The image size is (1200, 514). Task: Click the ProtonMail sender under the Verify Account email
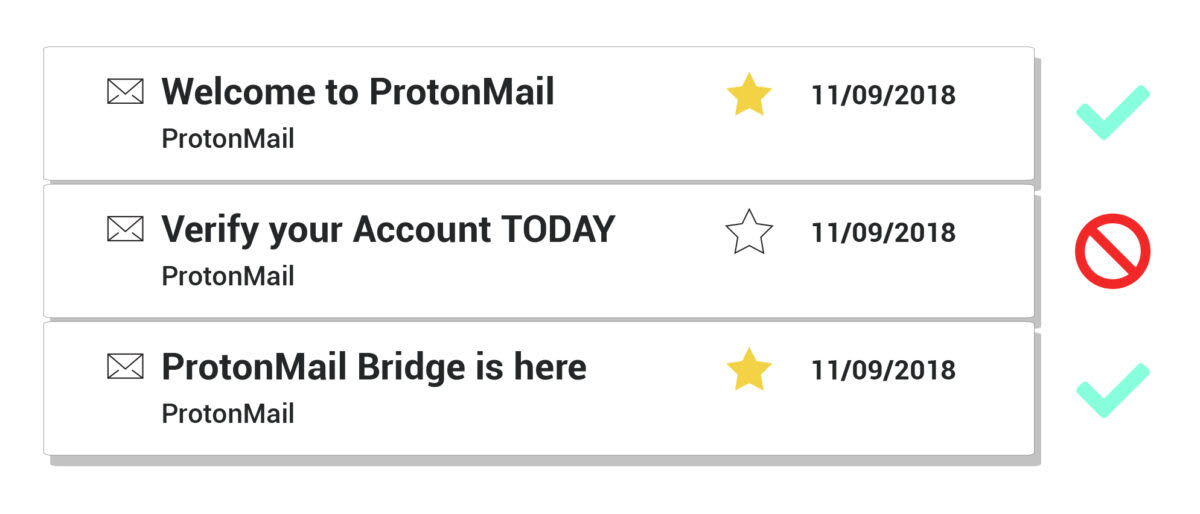click(x=228, y=276)
